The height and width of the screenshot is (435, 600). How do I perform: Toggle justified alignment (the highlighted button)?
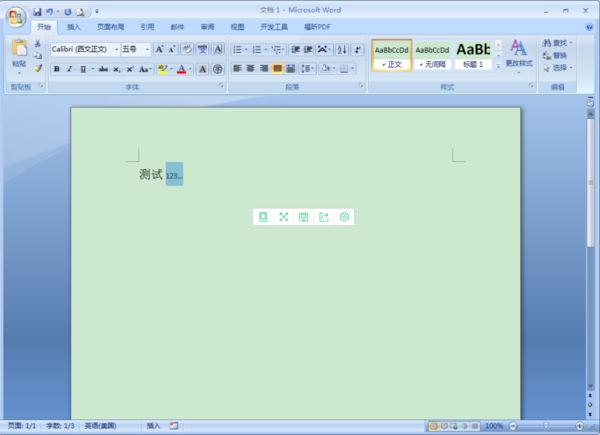(x=277, y=69)
